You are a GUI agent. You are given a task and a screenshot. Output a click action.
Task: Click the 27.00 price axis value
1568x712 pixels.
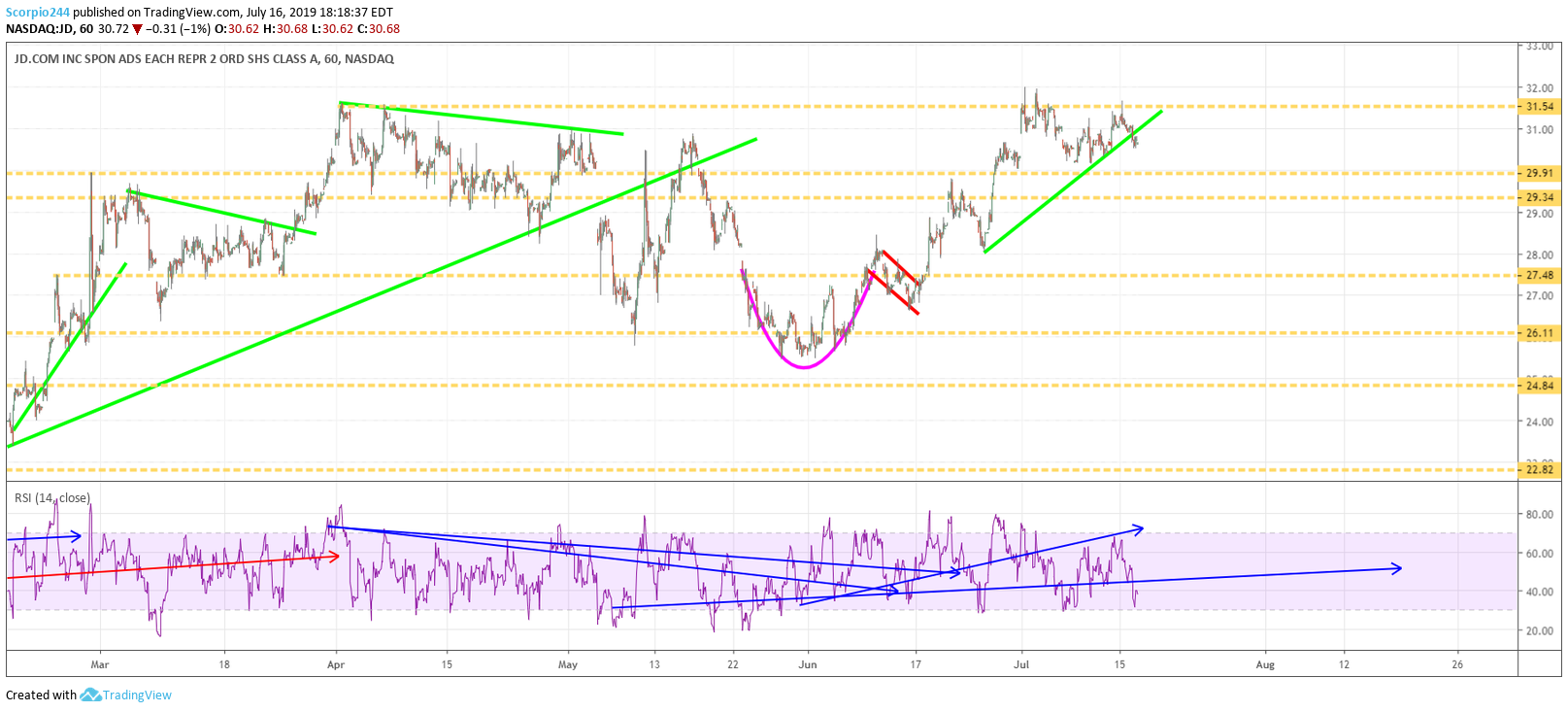pyautogui.click(x=1539, y=295)
